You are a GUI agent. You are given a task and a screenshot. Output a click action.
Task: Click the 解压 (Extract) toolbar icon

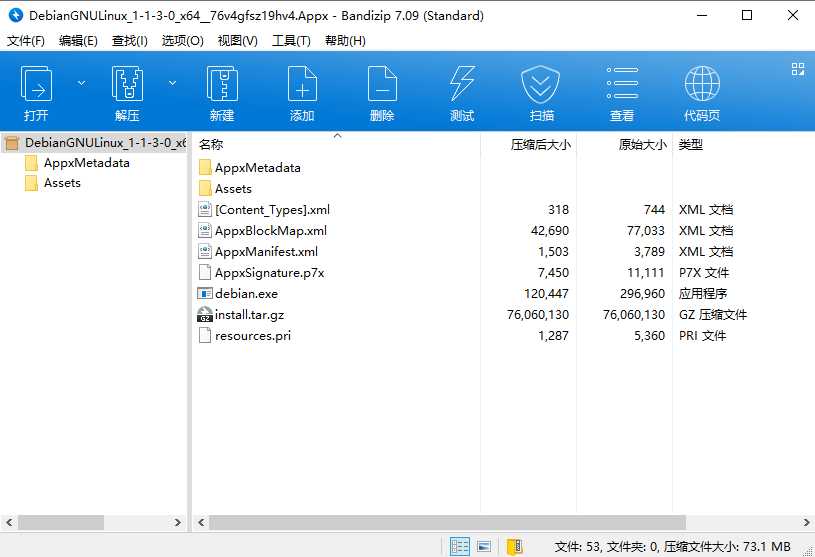pos(127,93)
